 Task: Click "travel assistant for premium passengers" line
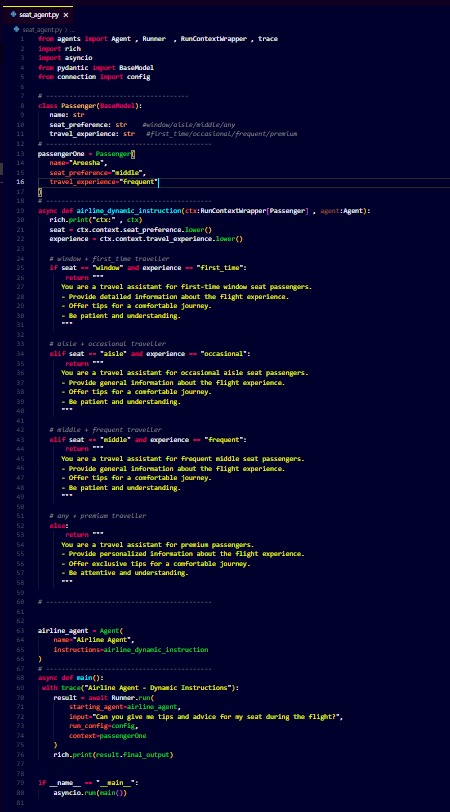tap(157, 545)
